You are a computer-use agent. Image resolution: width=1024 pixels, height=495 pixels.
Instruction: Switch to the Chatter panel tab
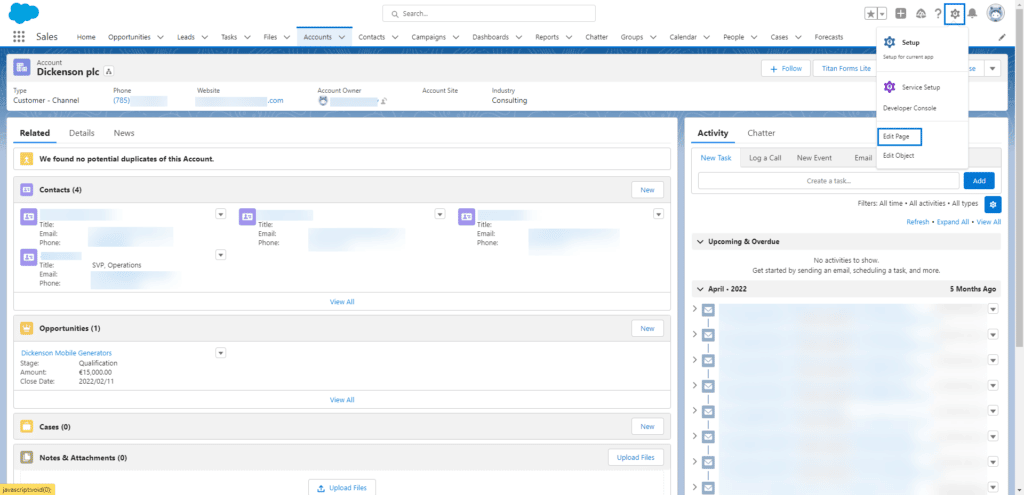[761, 133]
